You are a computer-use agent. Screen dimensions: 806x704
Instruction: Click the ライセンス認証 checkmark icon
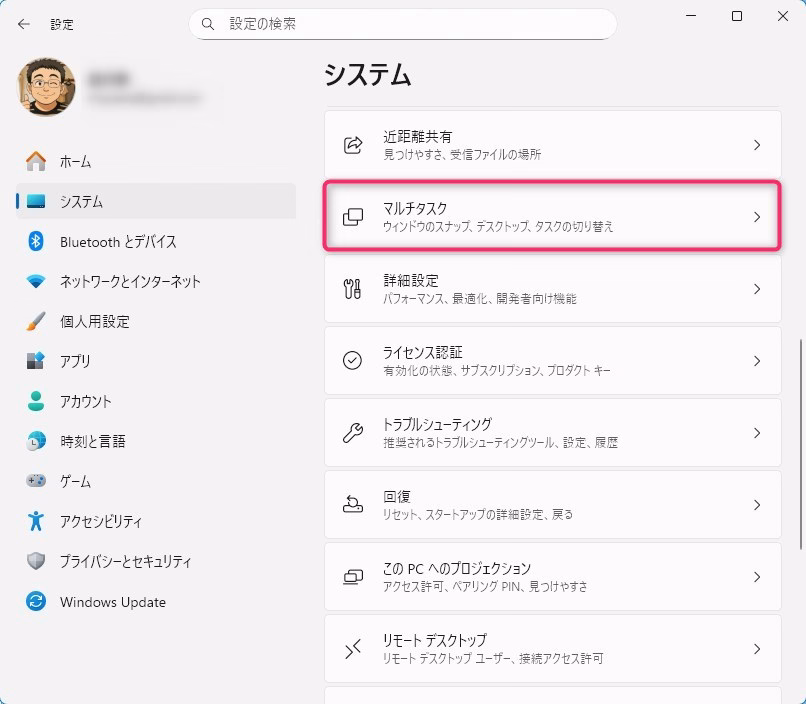(352, 361)
